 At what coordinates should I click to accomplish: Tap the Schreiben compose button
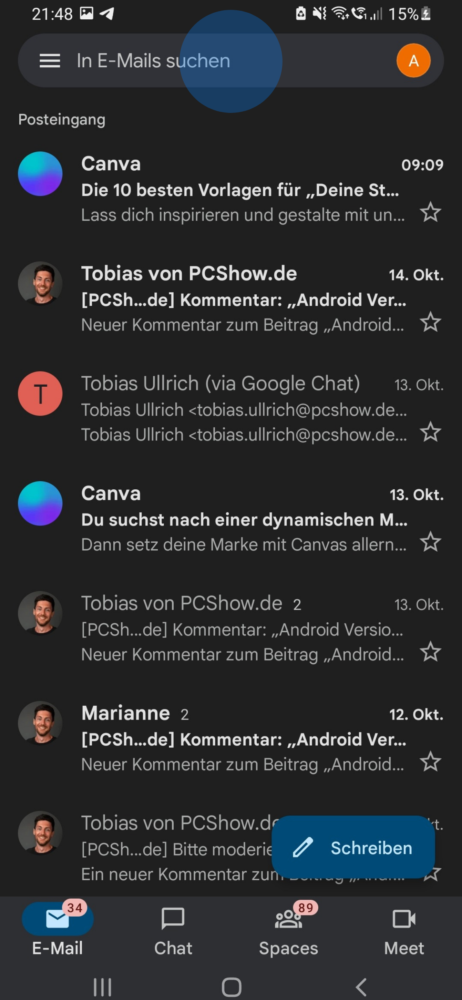pos(354,848)
